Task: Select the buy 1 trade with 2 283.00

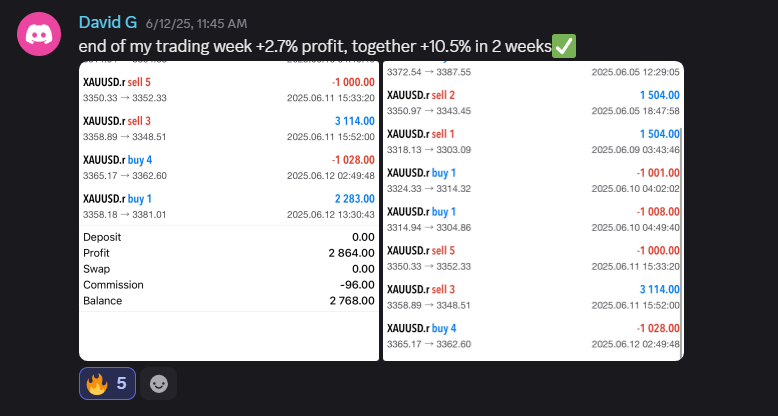Action: pos(229,207)
